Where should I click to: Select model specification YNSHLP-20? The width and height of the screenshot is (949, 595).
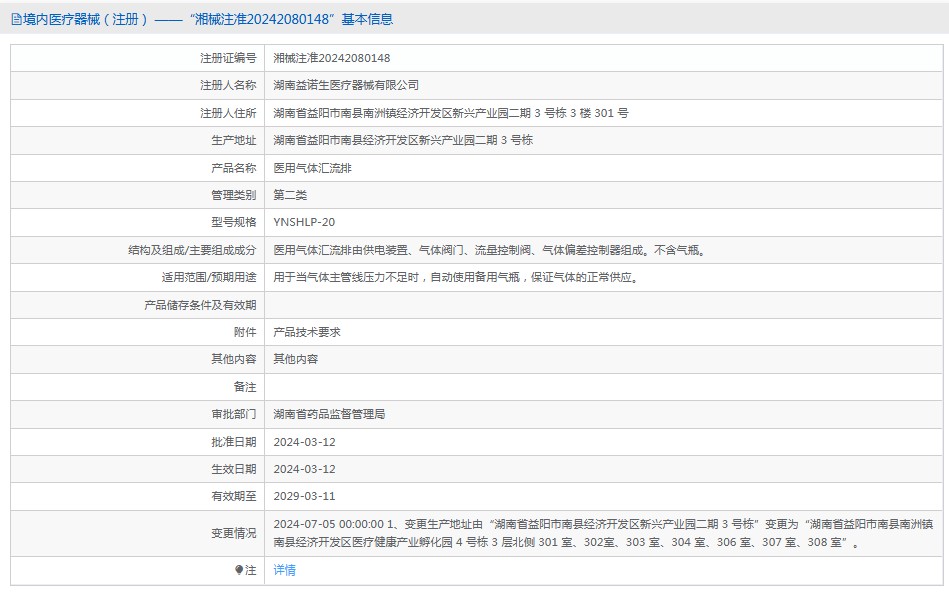pos(305,222)
